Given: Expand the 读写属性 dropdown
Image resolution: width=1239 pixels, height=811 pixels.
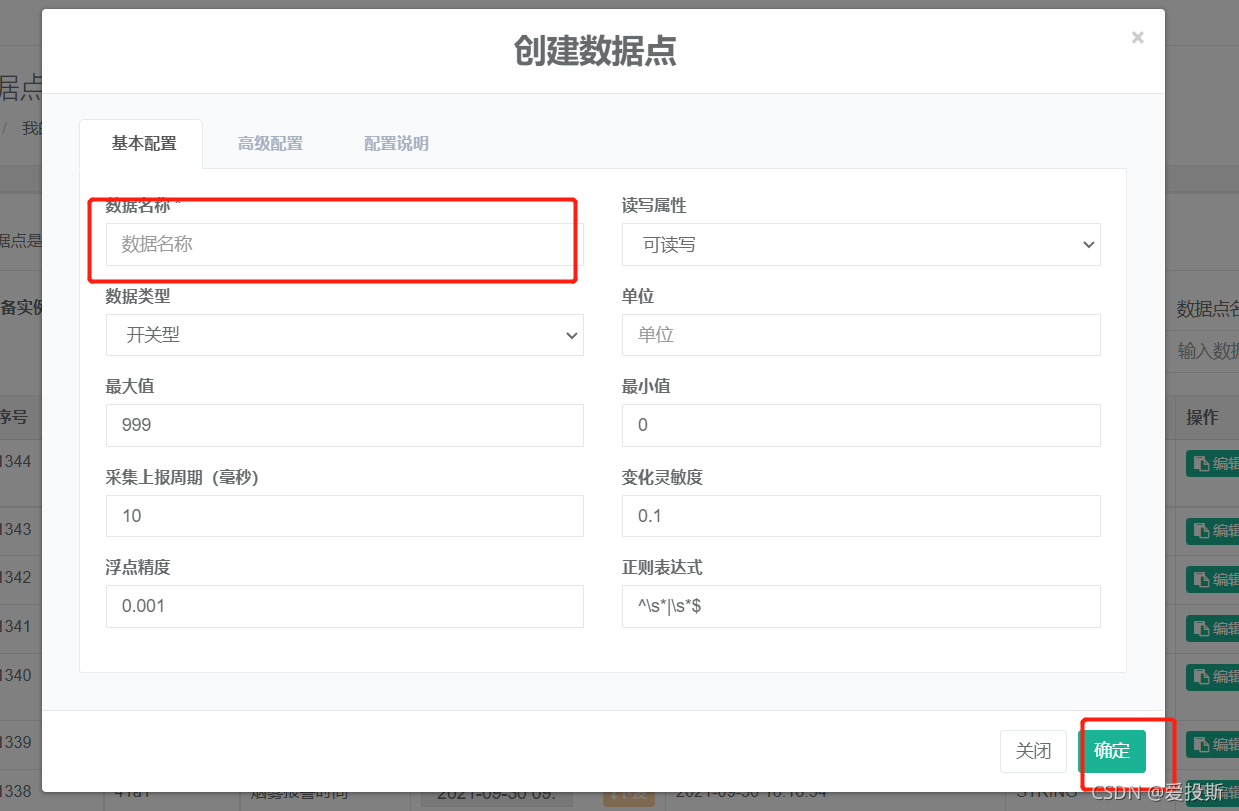Looking at the screenshot, I should click(x=860, y=244).
